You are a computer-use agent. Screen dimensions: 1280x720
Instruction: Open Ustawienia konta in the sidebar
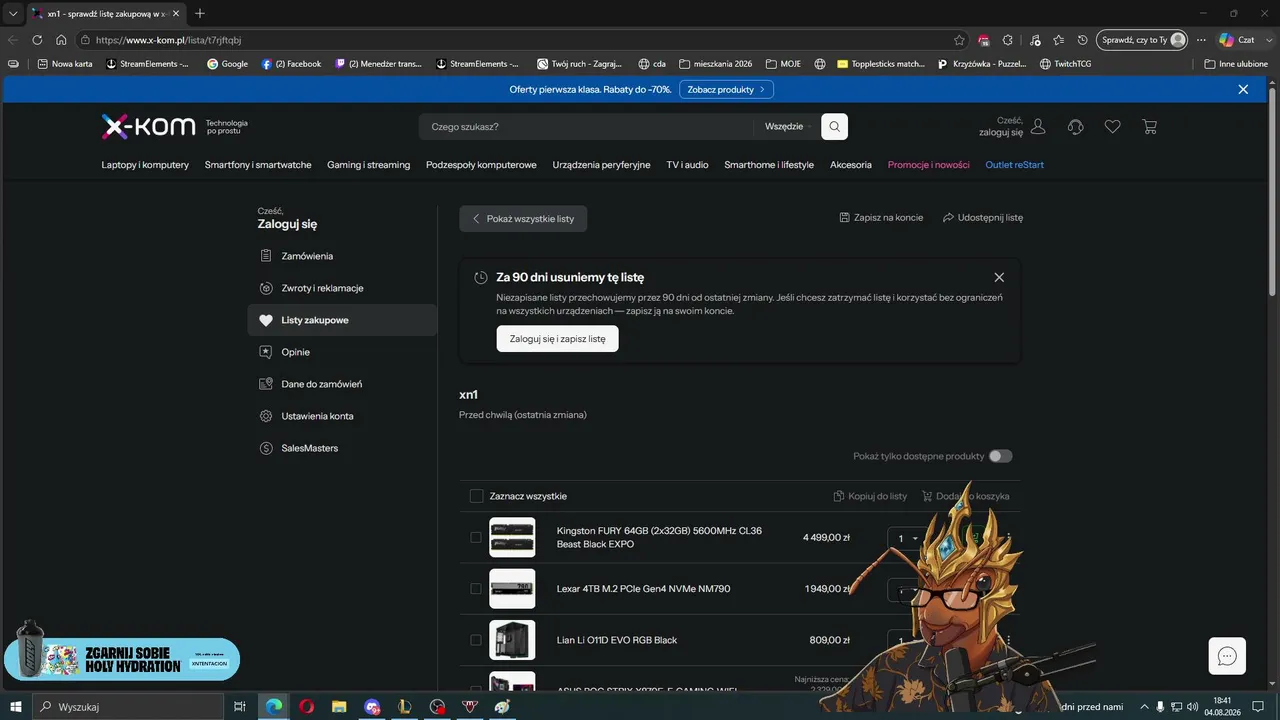317,416
